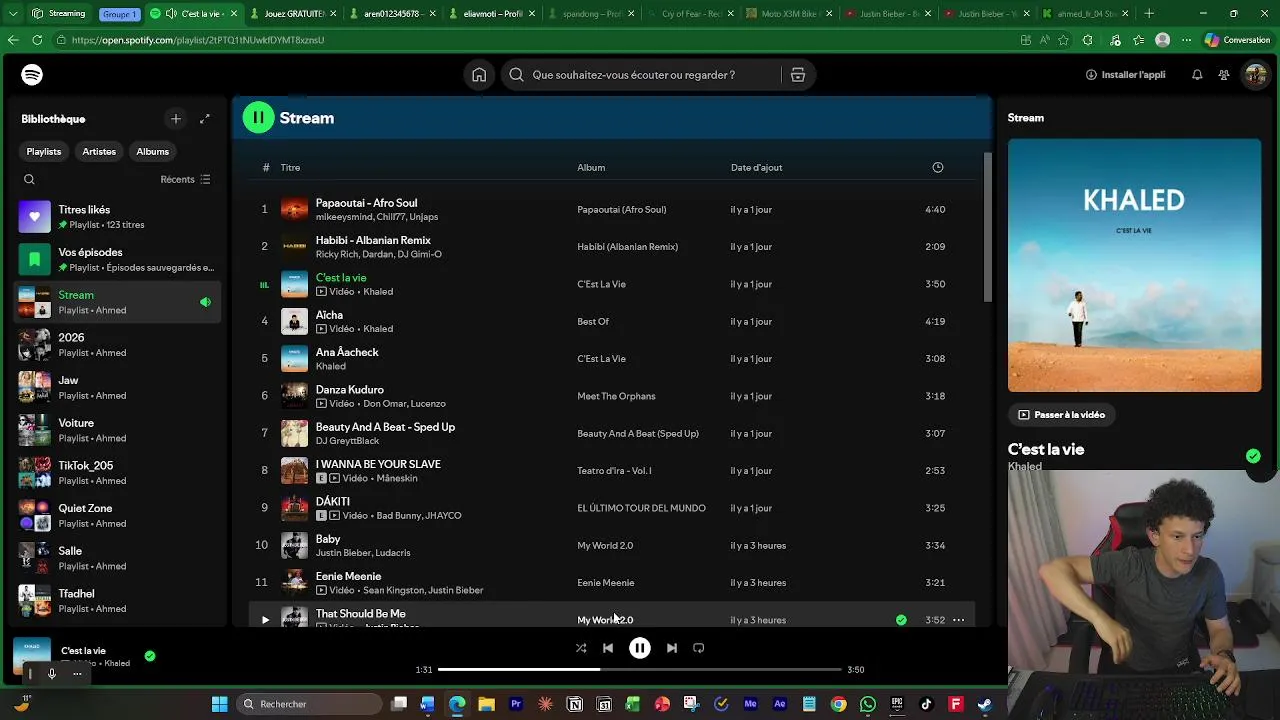Skip to the next track
This screenshot has width=1280, height=720.
[x=672, y=648]
